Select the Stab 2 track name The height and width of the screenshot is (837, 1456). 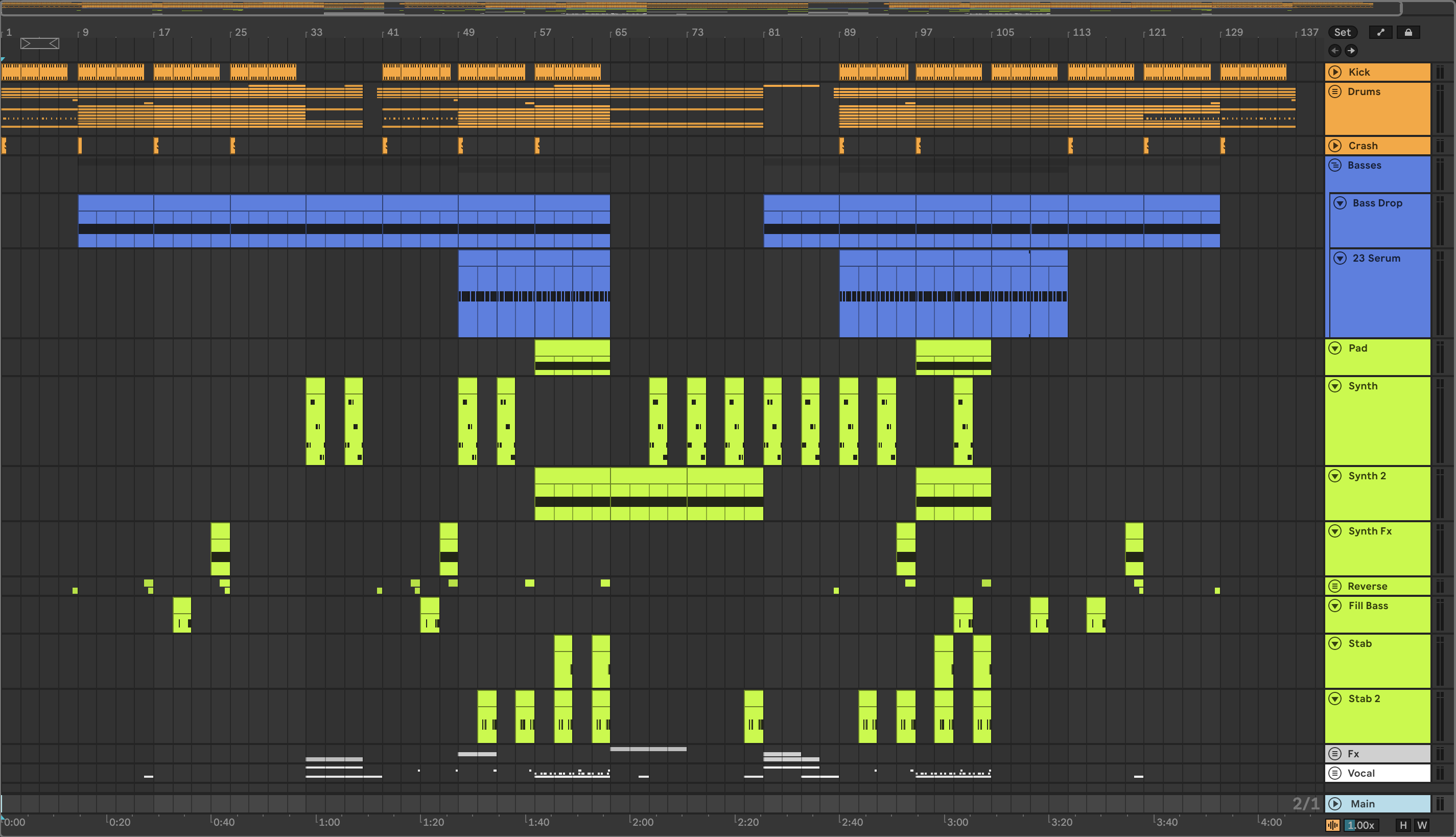point(1364,699)
